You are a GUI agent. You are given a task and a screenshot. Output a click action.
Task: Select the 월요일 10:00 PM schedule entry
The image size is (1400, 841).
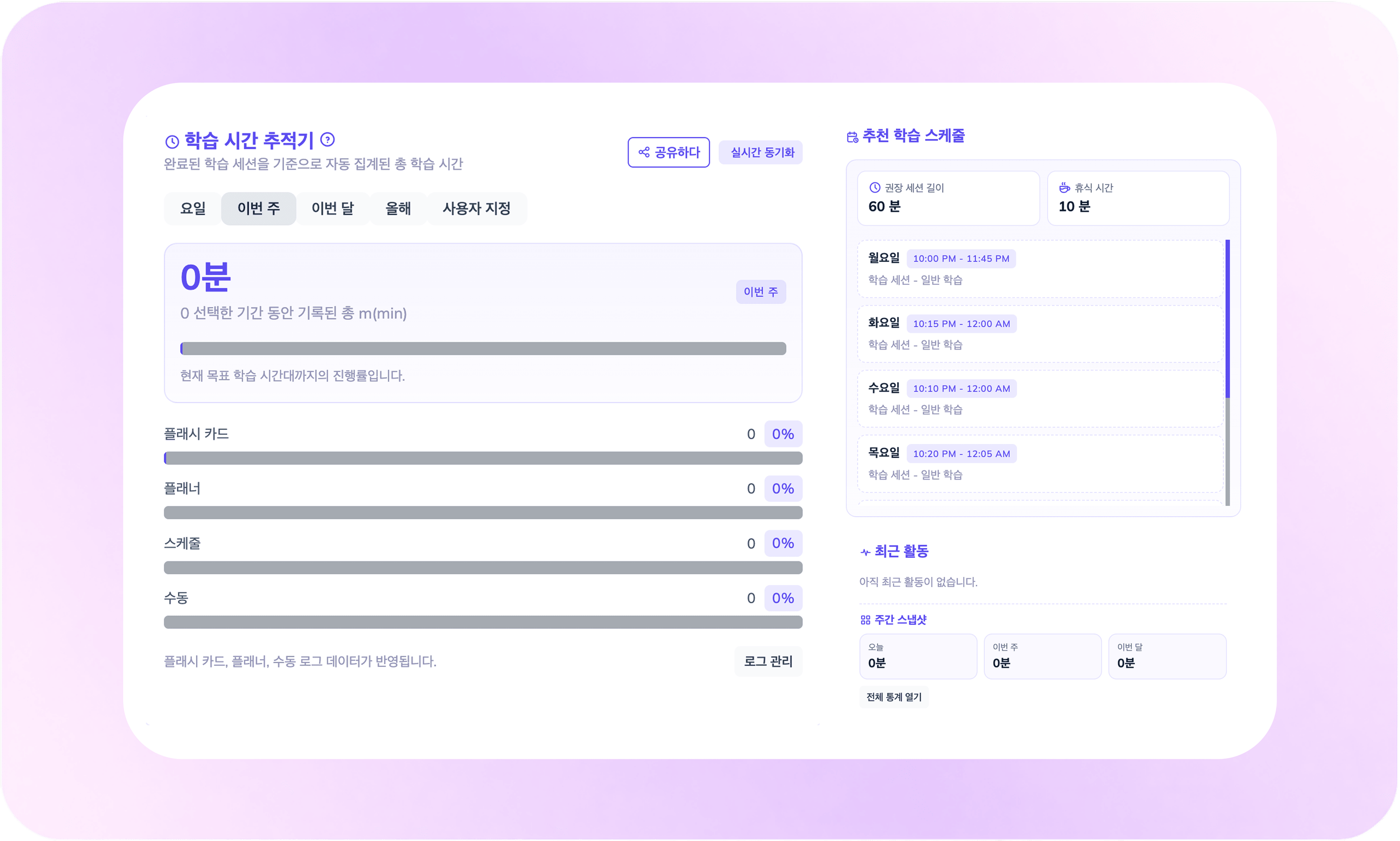click(1040, 269)
